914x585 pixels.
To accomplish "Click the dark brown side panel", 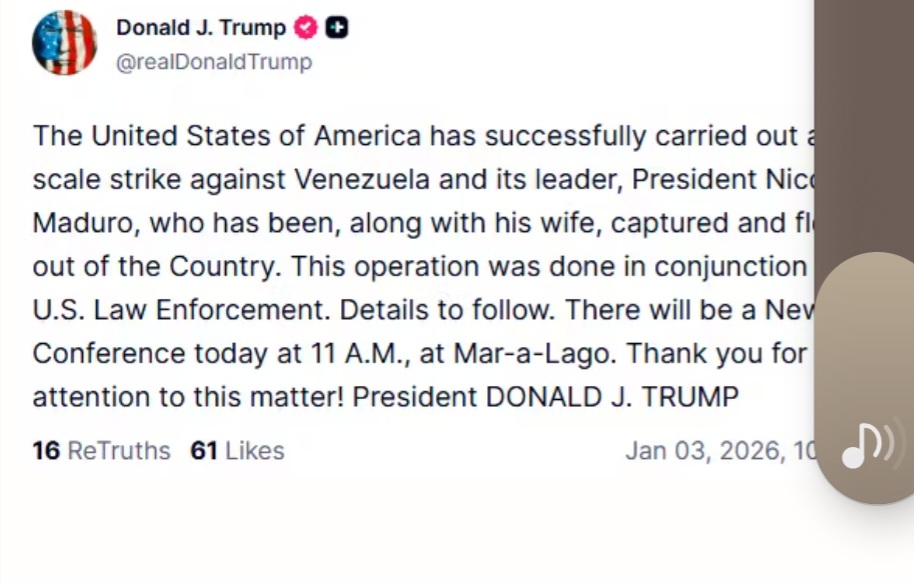I will pos(864,120).
